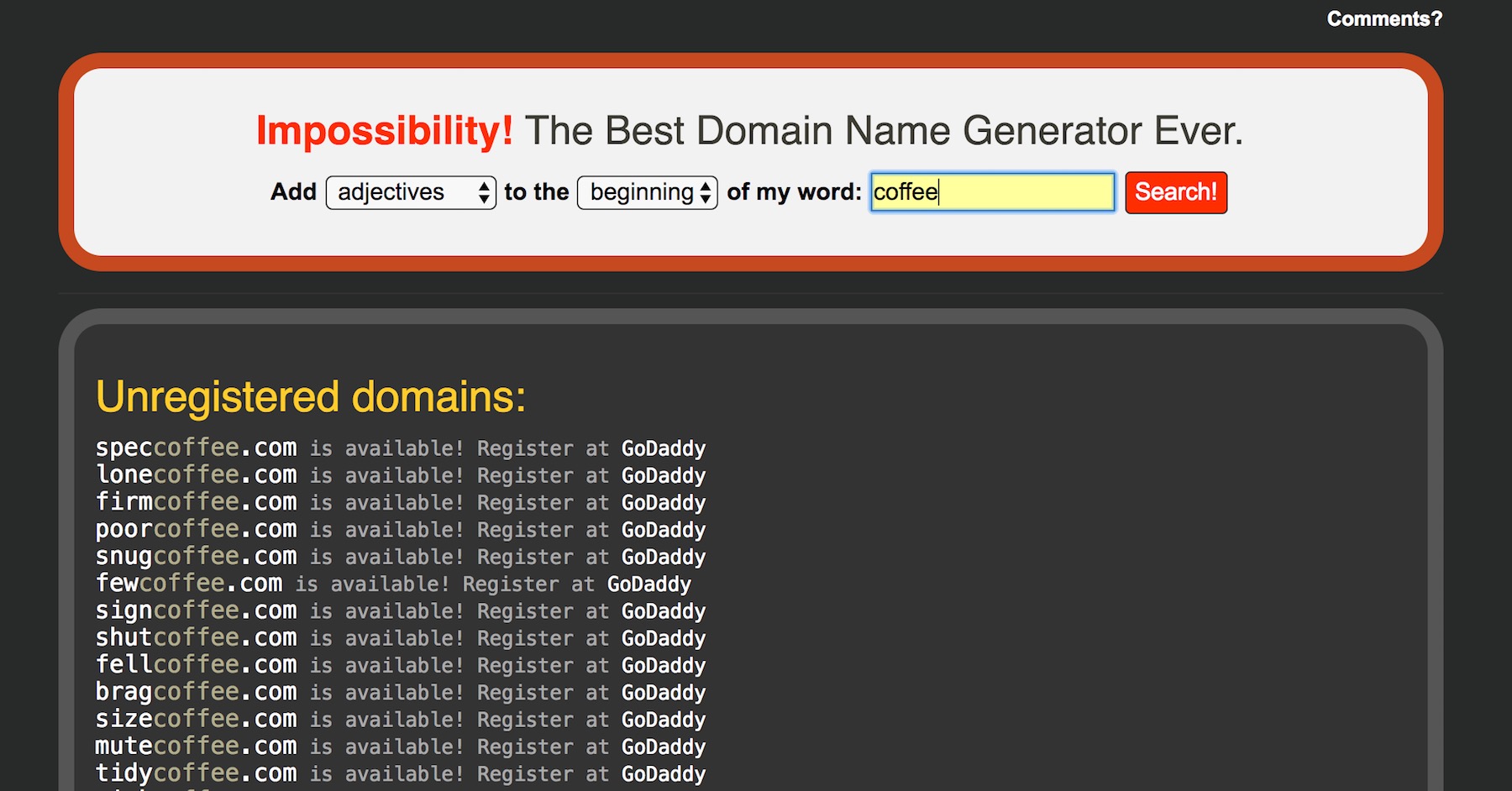Viewport: 1512px width, 791px height.
Task: Open the beginning position dropdown
Action: pos(647,192)
